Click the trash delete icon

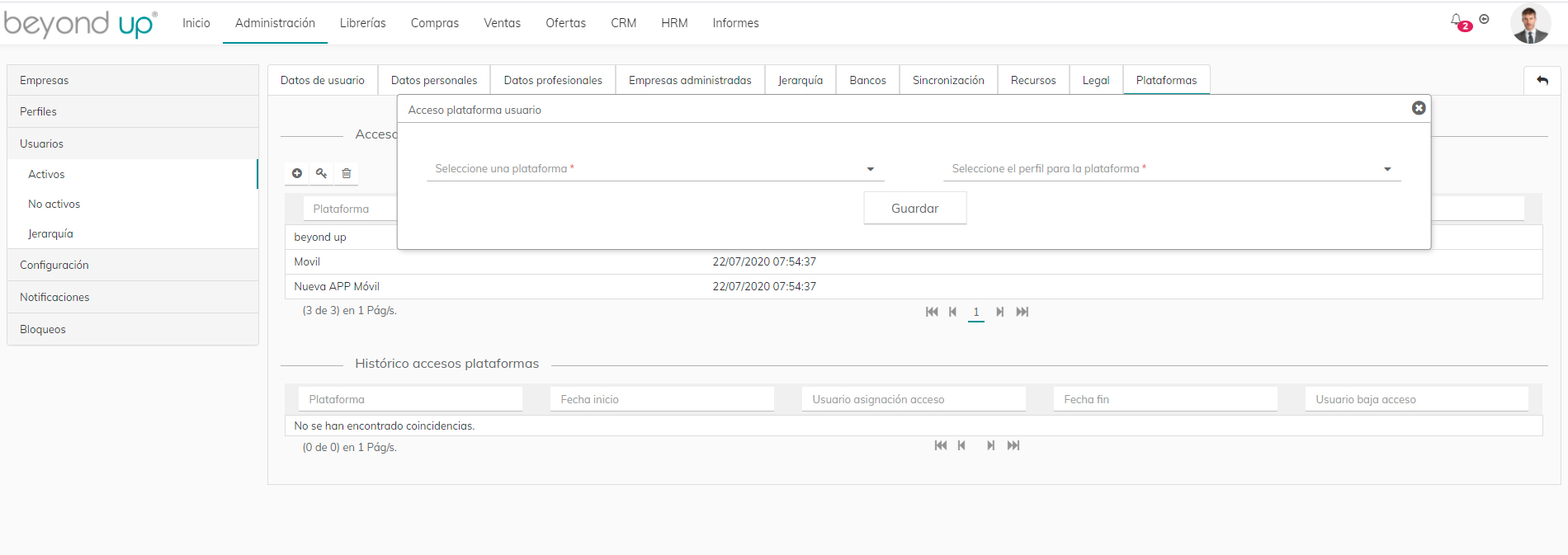coord(347,173)
